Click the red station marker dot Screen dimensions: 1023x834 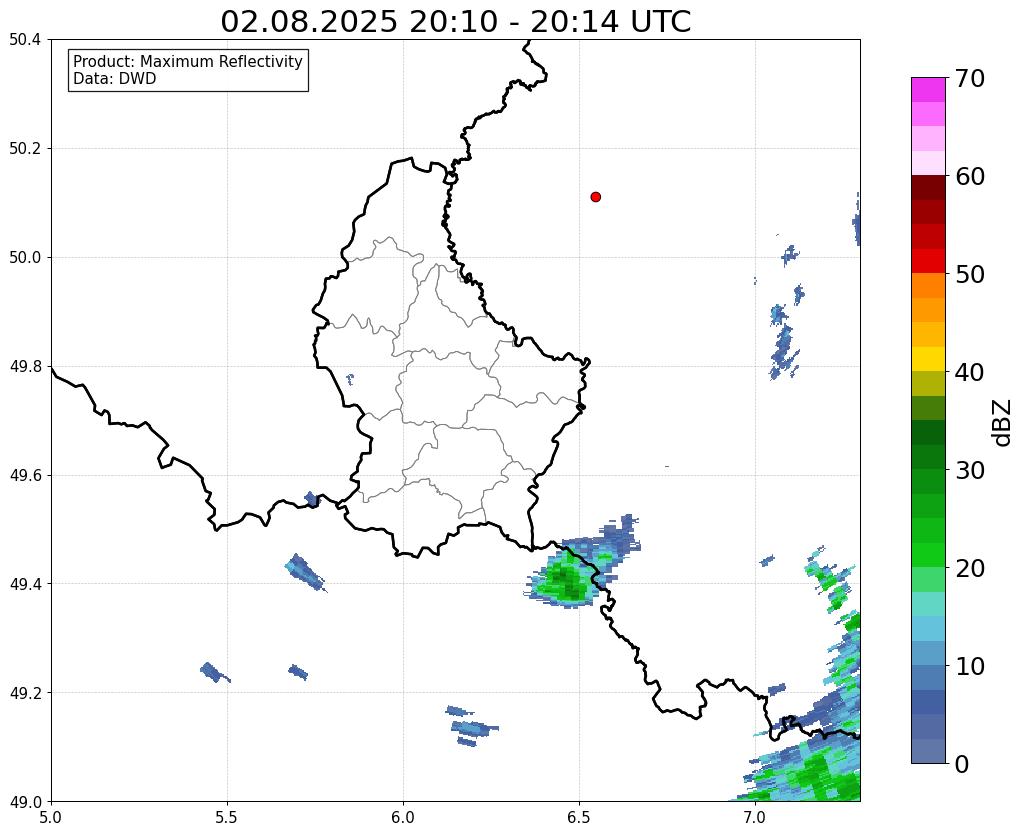click(595, 197)
